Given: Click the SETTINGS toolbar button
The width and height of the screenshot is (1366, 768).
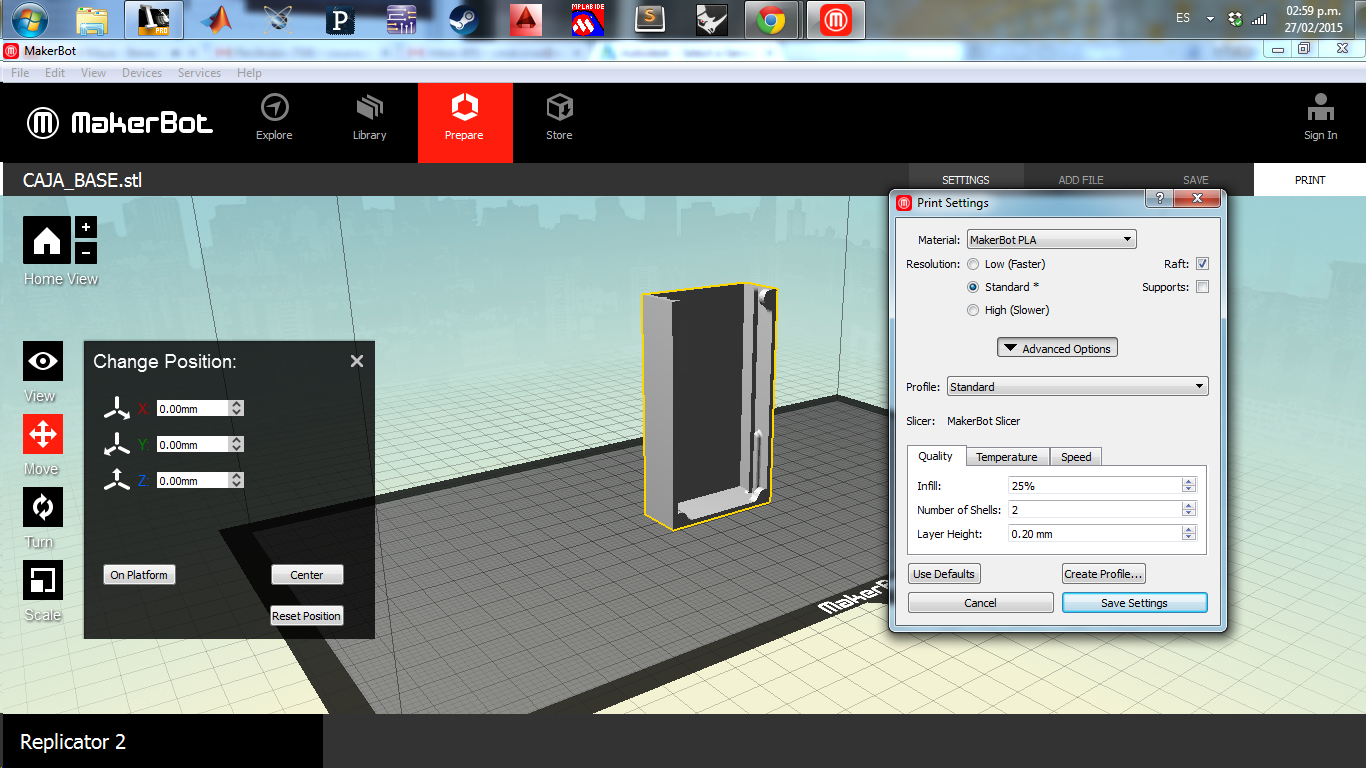Looking at the screenshot, I should pyautogui.click(x=966, y=180).
